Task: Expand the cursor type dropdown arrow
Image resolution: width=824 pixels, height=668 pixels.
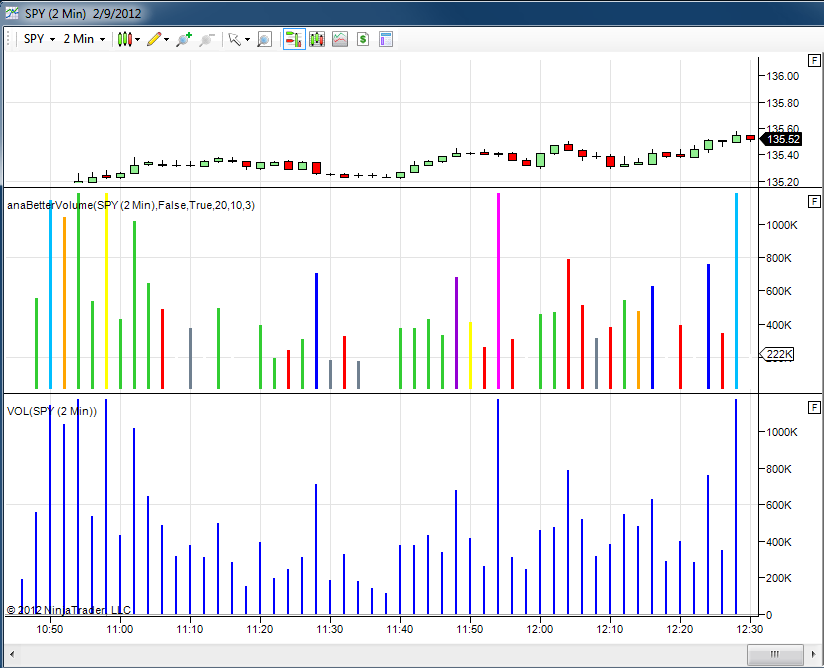Action: coord(248,39)
